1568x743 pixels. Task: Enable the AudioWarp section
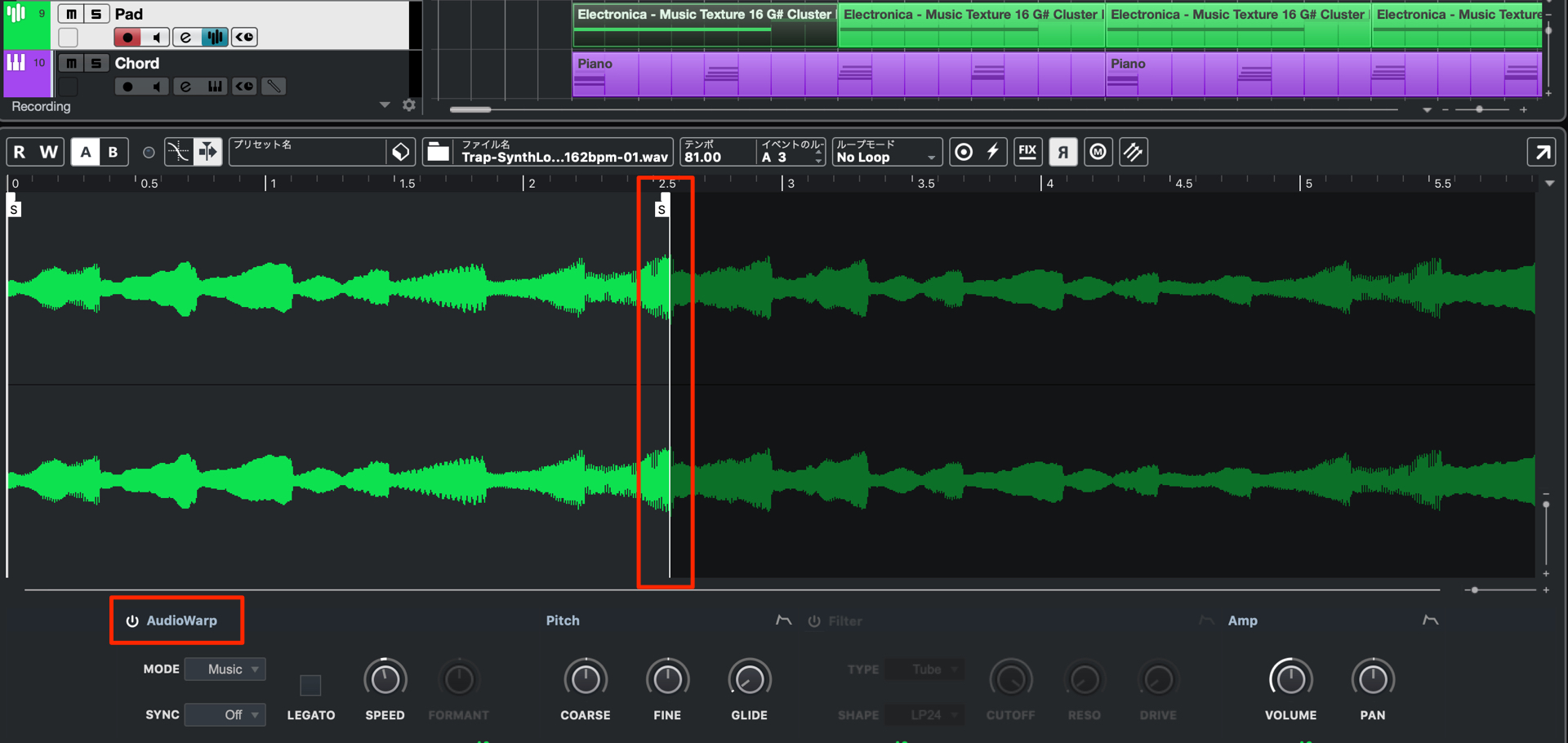[x=132, y=621]
